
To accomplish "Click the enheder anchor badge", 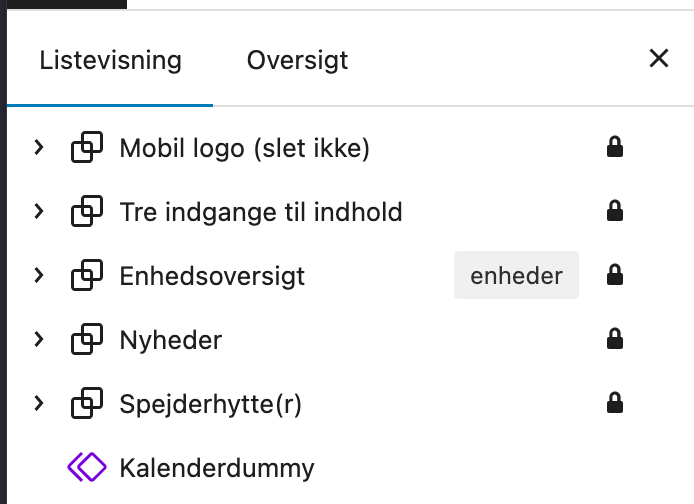I will coord(516,276).
